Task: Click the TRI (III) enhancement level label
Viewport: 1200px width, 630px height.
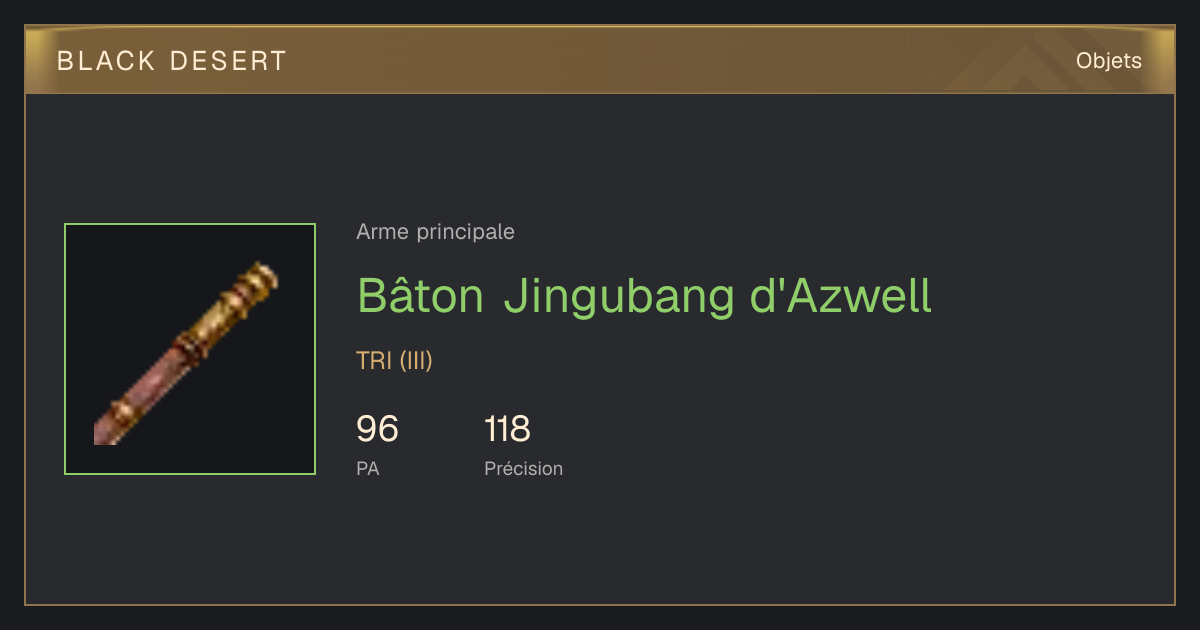Action: coord(394,361)
